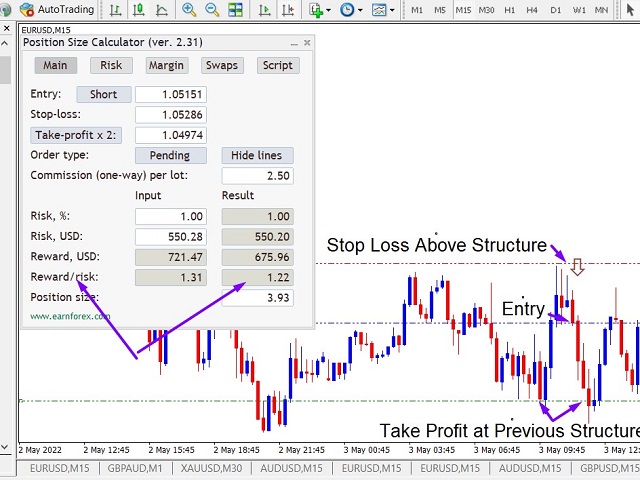The image size is (640, 480).
Task: Close the side panel with X
Action: 6,28
